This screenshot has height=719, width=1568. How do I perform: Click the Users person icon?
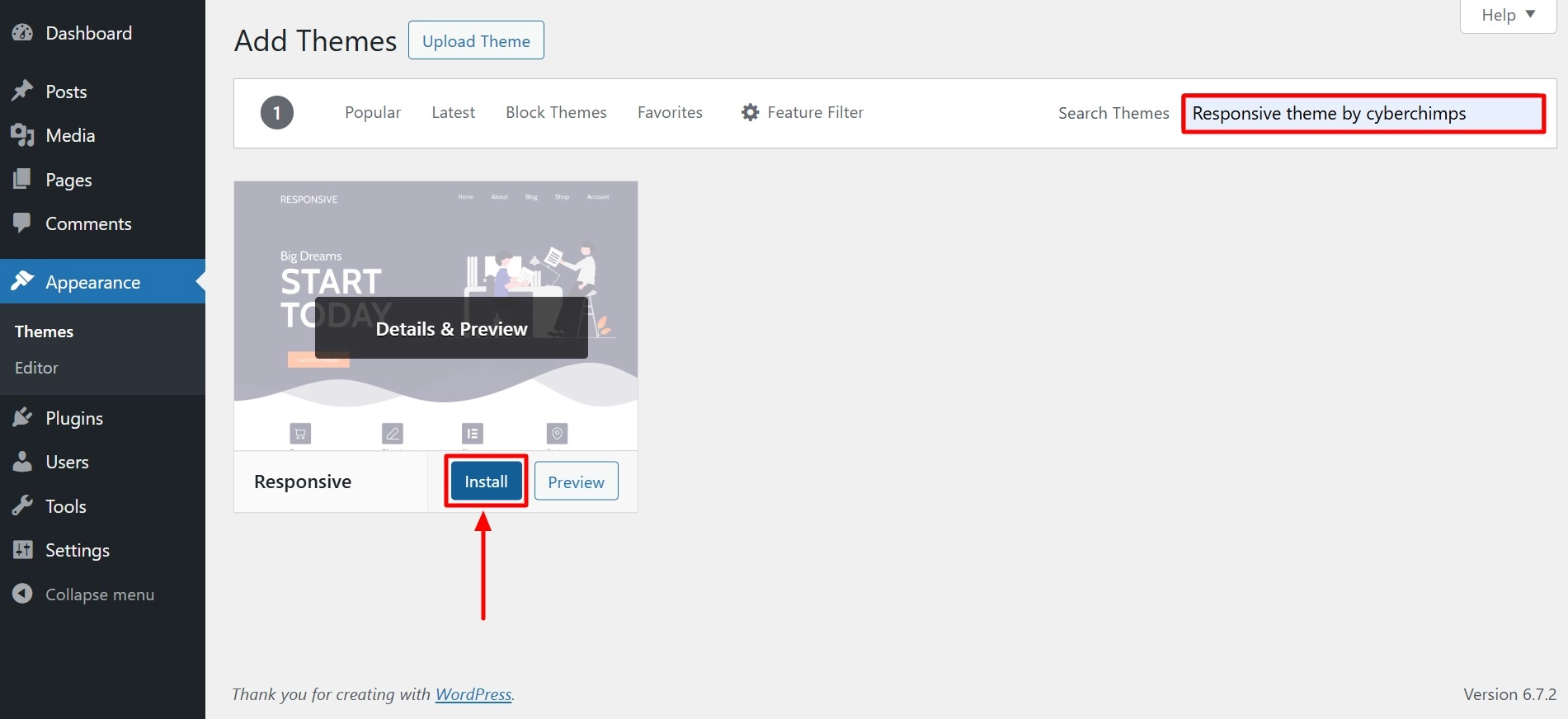coord(22,462)
